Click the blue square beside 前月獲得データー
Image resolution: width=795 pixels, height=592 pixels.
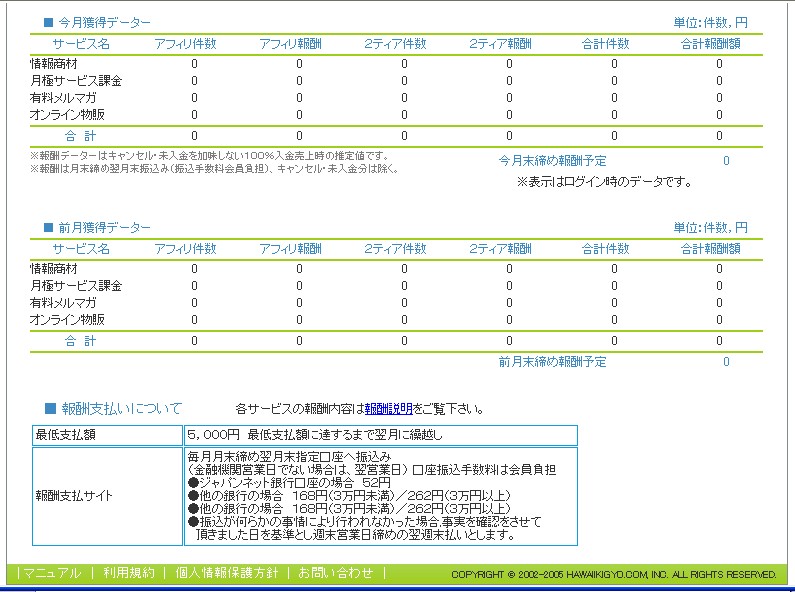coord(49,228)
